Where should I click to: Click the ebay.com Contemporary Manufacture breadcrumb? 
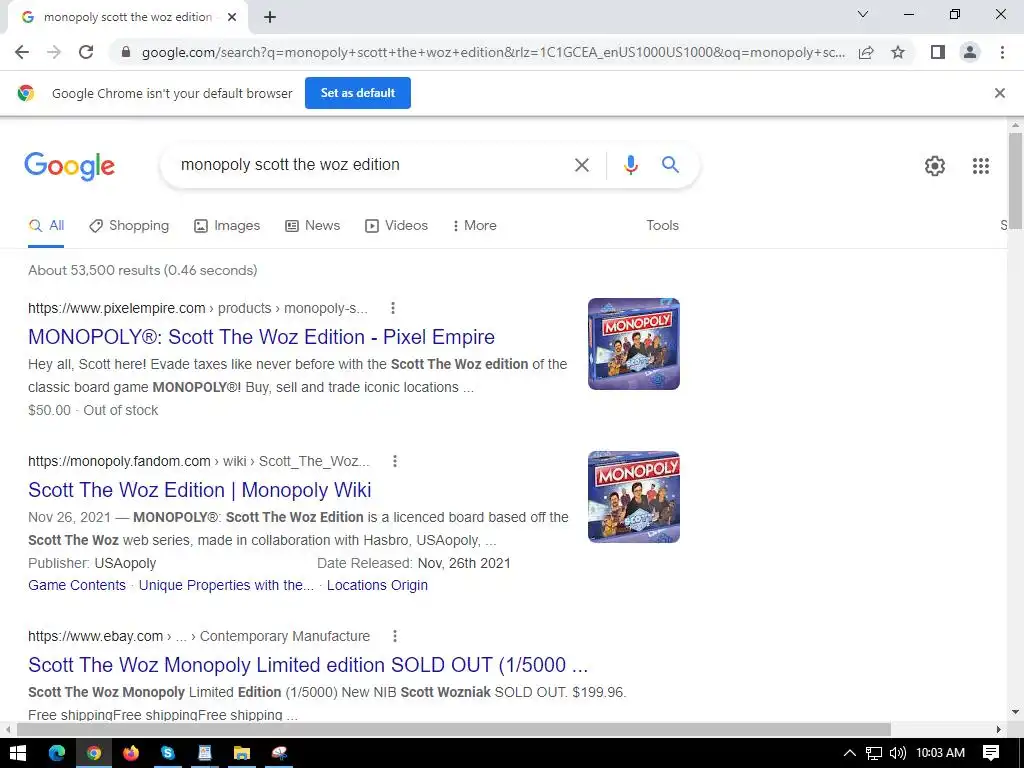[199, 636]
